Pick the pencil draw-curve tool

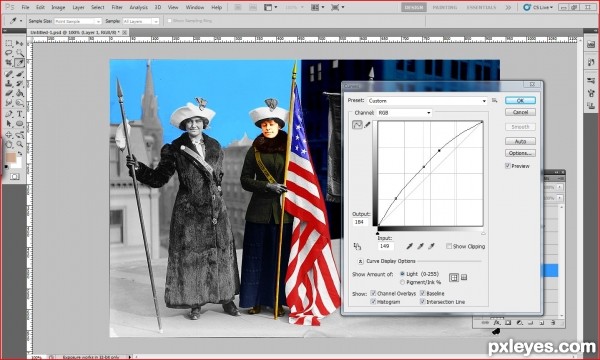pyautogui.click(x=367, y=125)
